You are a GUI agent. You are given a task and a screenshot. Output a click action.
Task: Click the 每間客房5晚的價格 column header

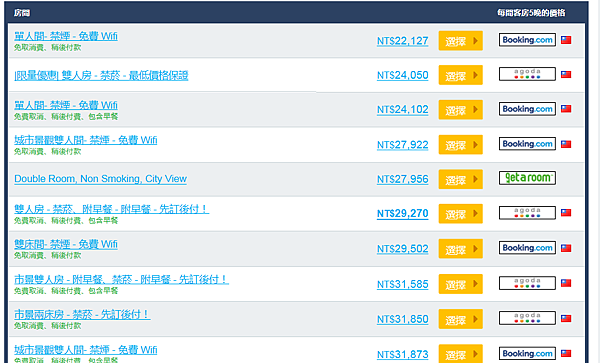point(531,13)
